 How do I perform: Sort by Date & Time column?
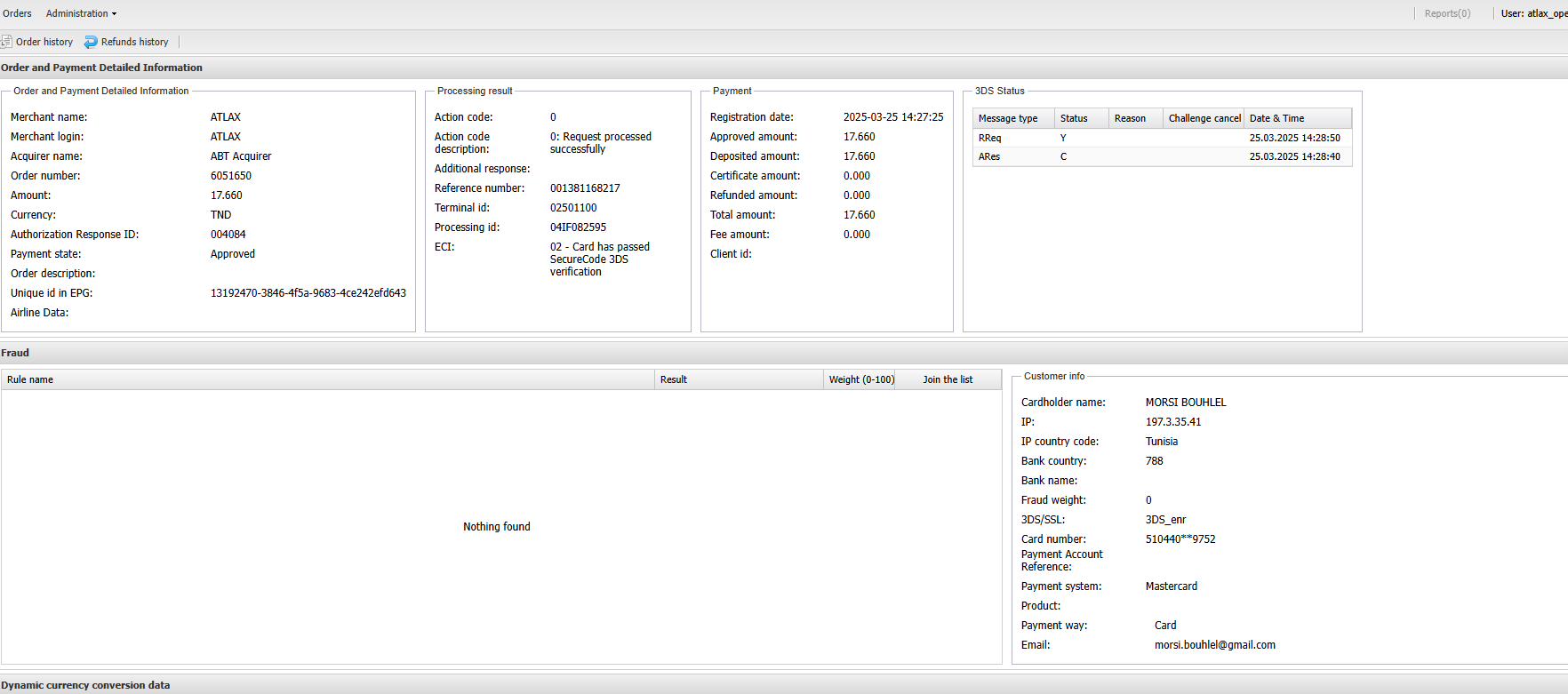[1276, 118]
